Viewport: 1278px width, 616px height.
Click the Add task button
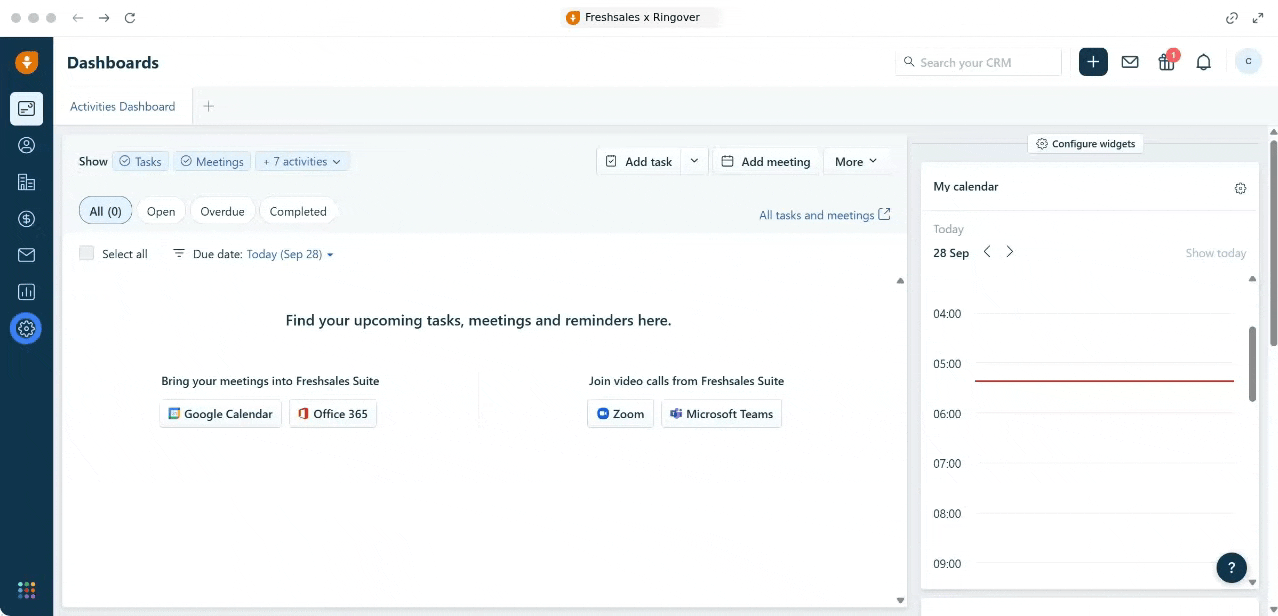(x=639, y=161)
